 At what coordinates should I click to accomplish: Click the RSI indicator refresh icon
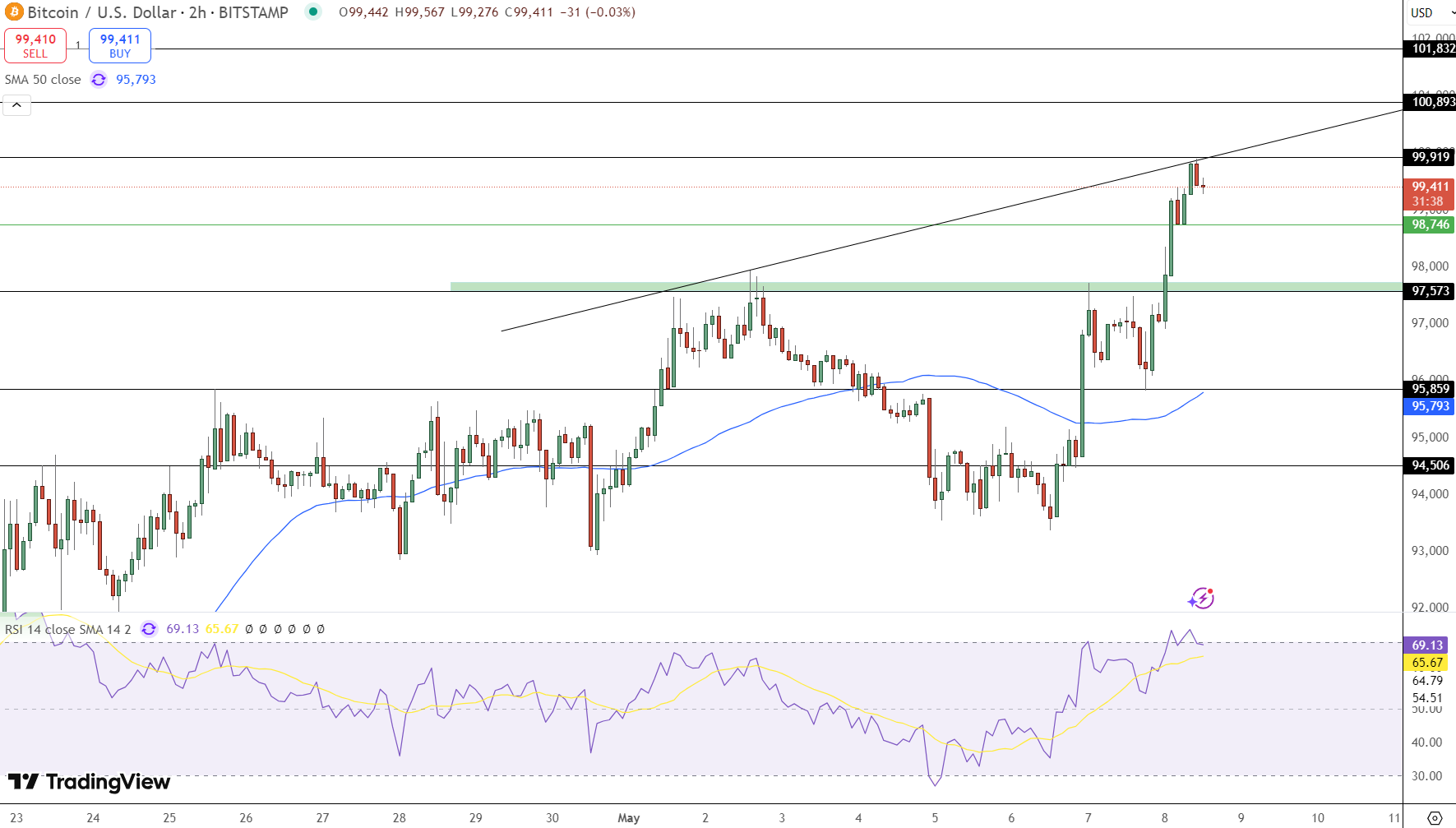click(x=149, y=629)
